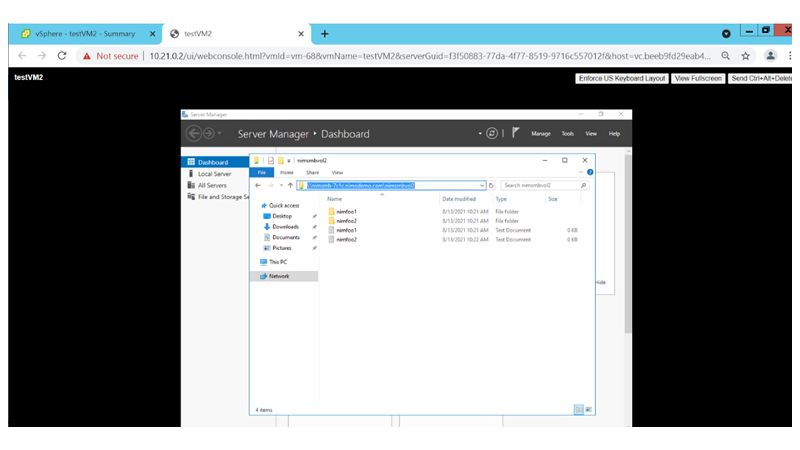The image size is (800, 450).
Task: Click the browser URL address field
Action: (430, 56)
